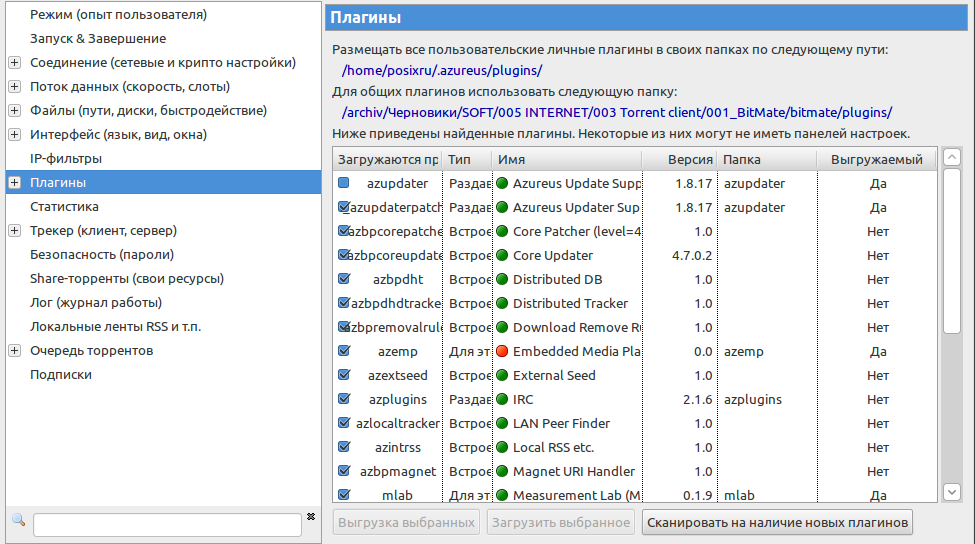This screenshot has height=544, width=975.
Task: Enable the azupdater plugin checkbox
Action: click(x=344, y=183)
